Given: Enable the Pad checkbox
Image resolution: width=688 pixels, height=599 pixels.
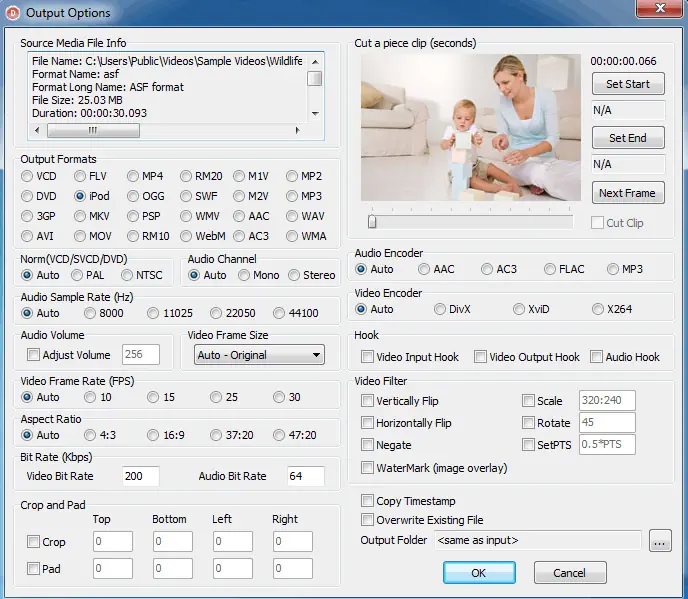Looking at the screenshot, I should [33, 569].
